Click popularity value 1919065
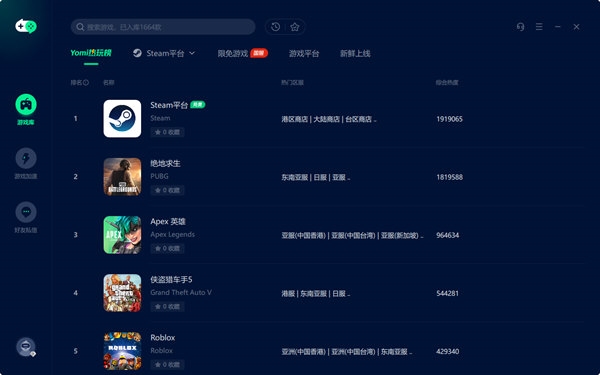Image resolution: width=600 pixels, height=375 pixels. (x=450, y=119)
